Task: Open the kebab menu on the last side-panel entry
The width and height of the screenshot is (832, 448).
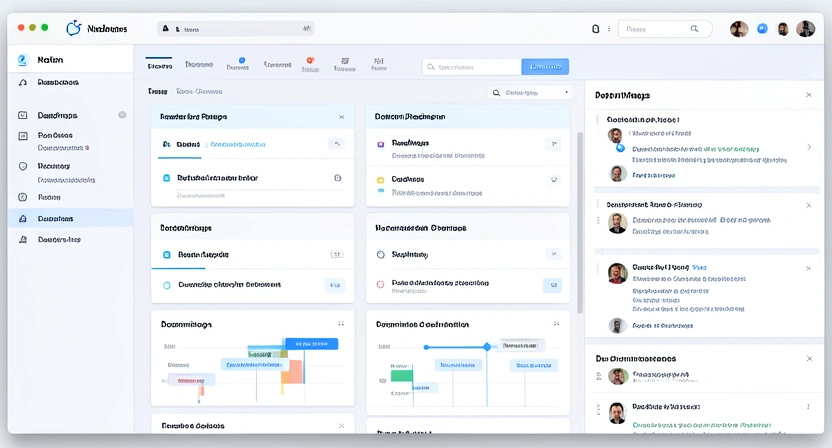Action: 808,407
